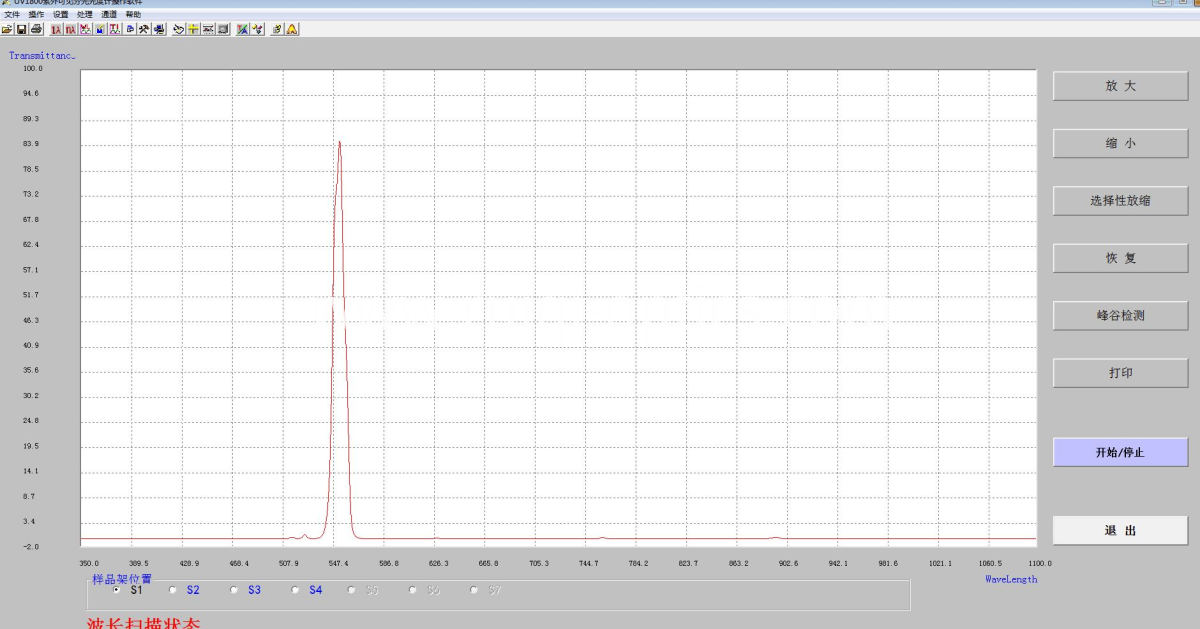Click the floppy disk save icon

pos(21,30)
